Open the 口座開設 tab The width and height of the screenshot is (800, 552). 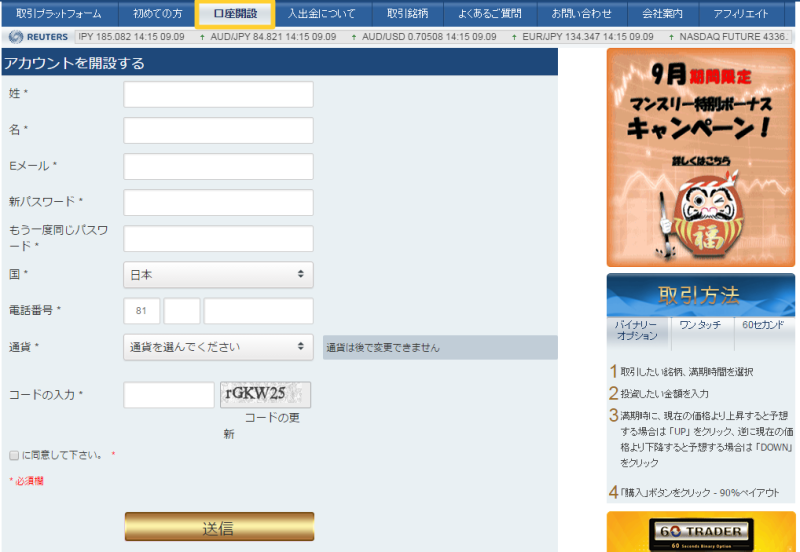(x=235, y=14)
